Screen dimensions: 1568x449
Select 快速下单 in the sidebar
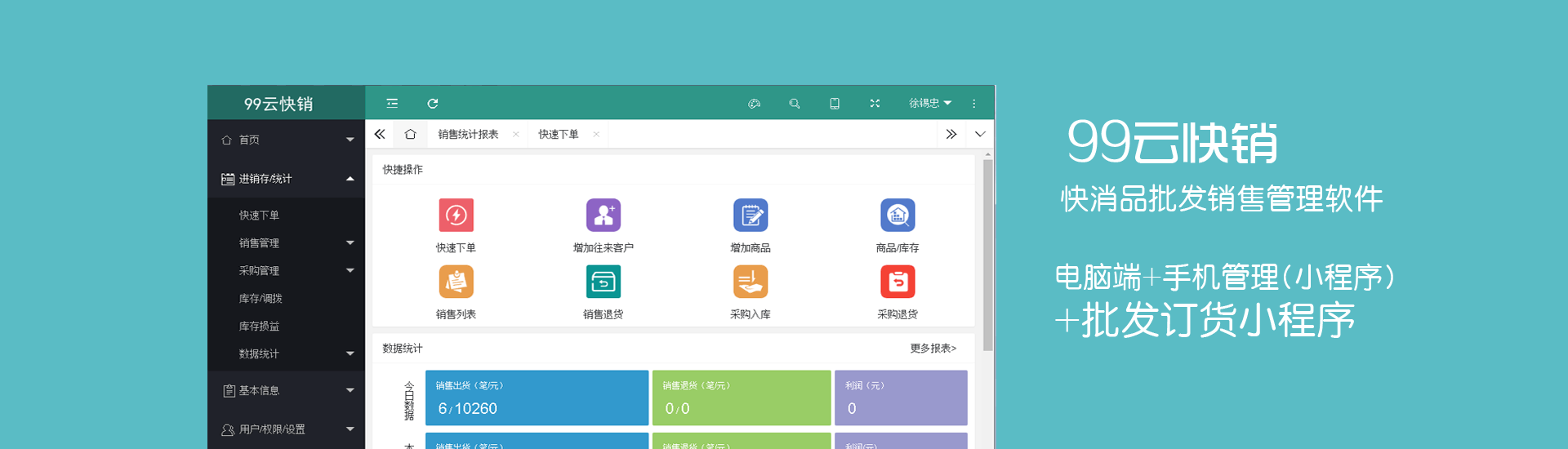(x=259, y=216)
